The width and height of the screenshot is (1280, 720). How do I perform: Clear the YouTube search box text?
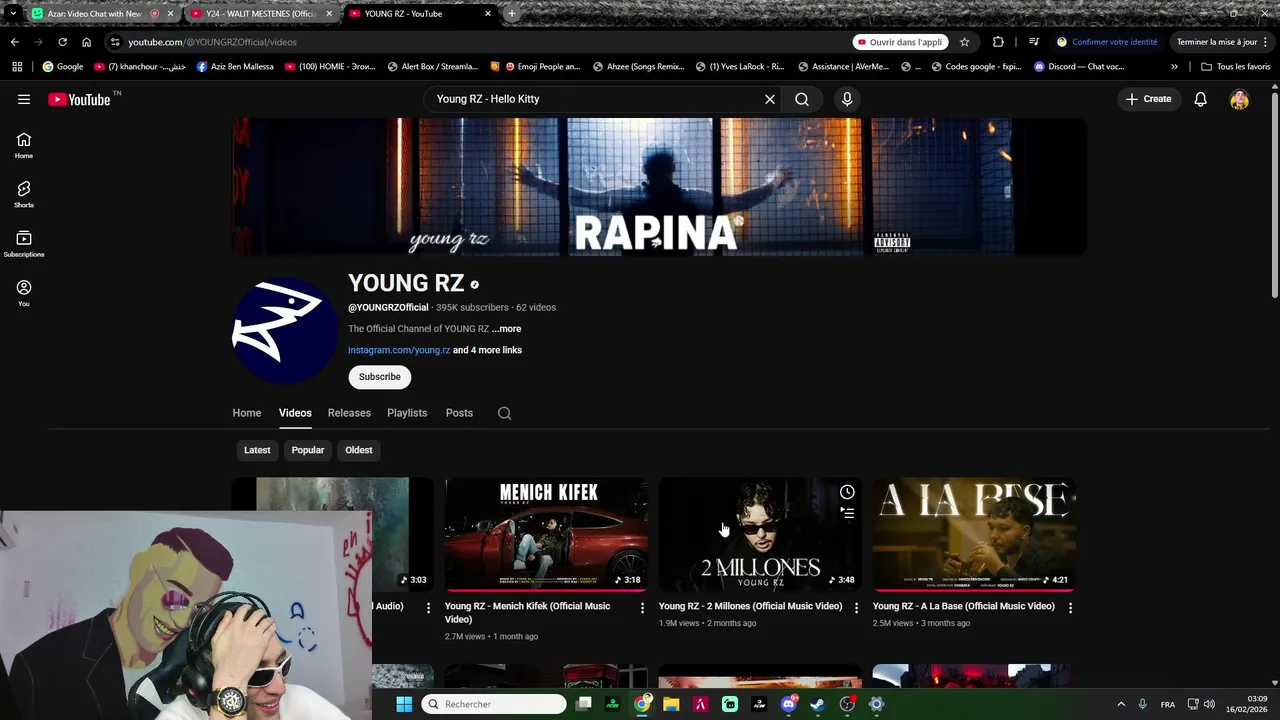point(770,99)
